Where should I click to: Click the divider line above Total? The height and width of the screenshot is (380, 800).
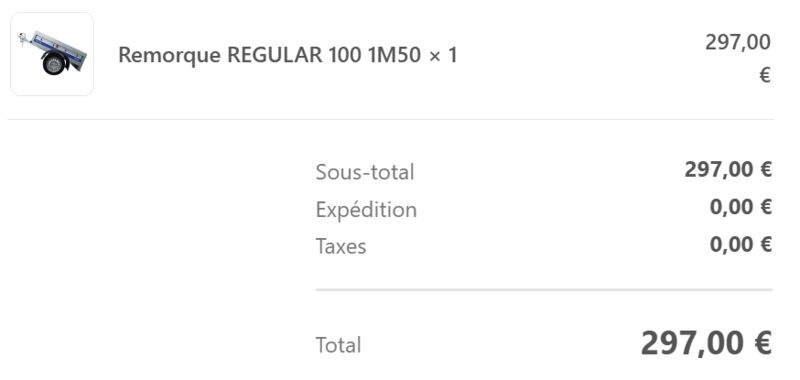click(x=544, y=290)
